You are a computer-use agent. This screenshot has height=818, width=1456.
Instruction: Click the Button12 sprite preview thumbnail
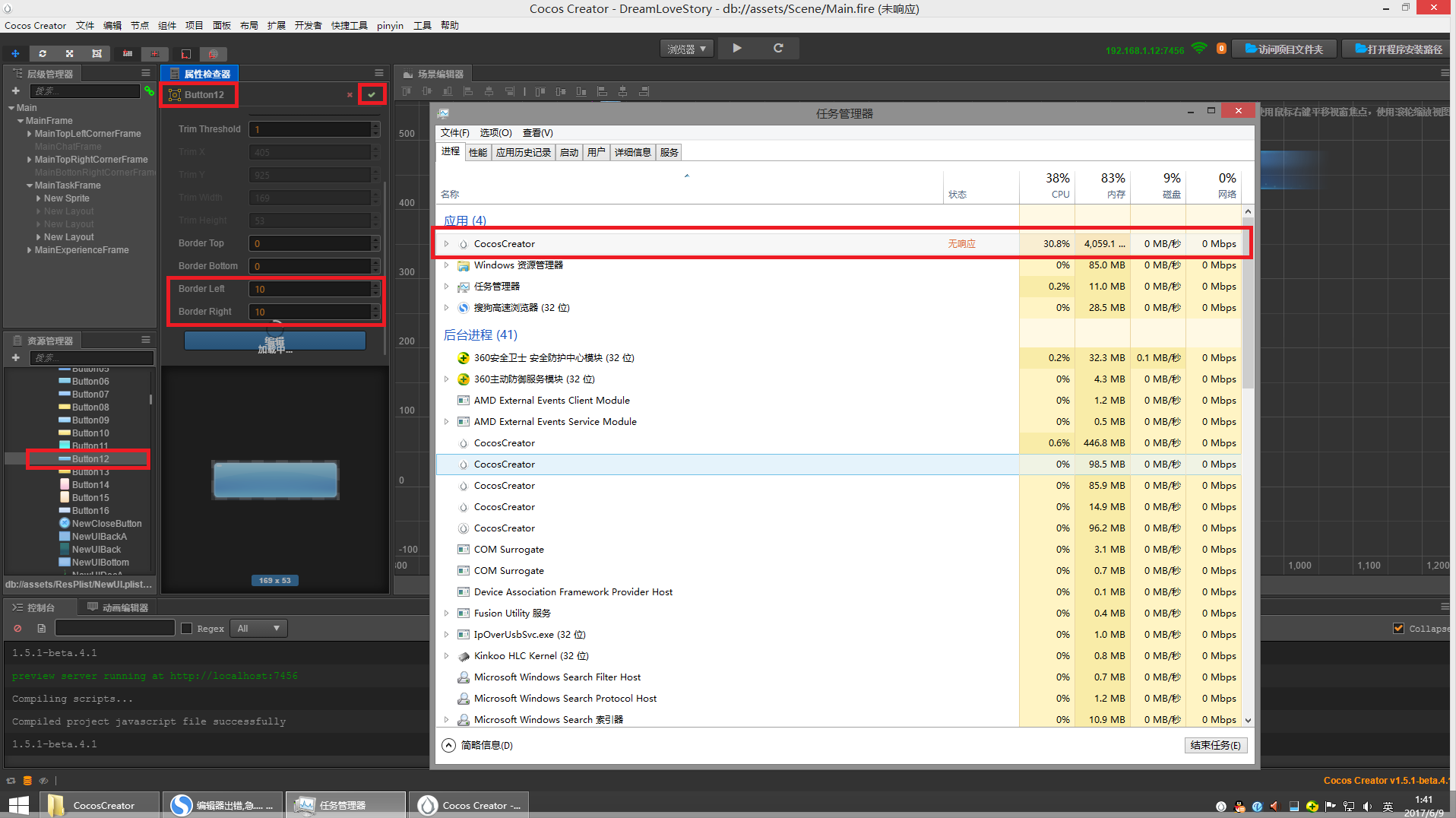point(275,480)
